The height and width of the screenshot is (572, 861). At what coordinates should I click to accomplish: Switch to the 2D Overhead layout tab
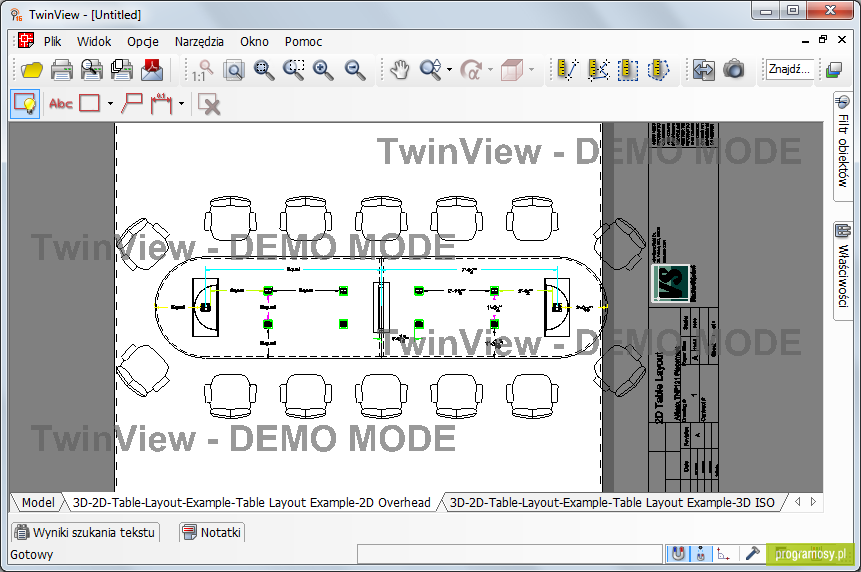251,502
